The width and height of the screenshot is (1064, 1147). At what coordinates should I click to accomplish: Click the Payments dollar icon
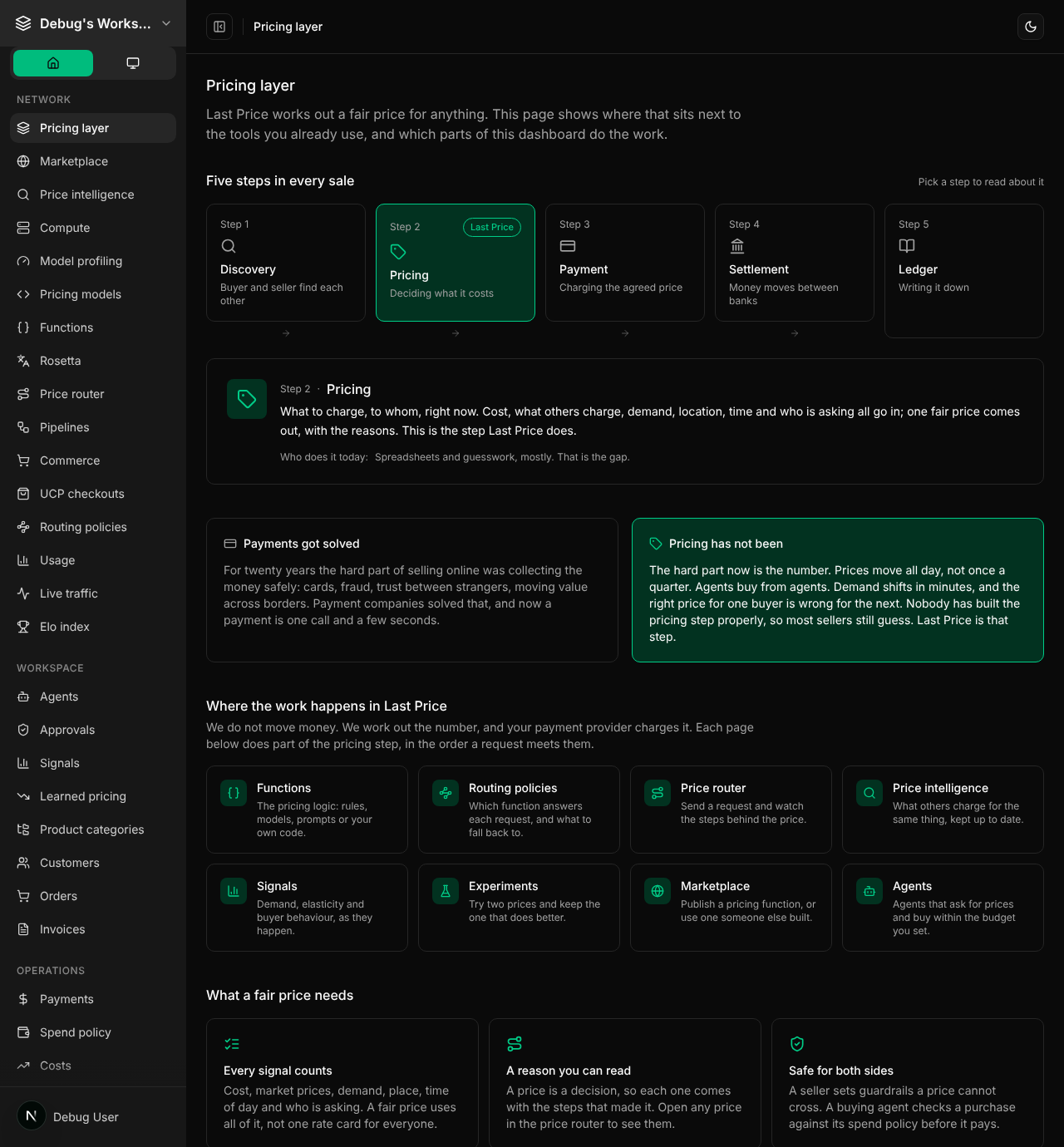pos(23,999)
